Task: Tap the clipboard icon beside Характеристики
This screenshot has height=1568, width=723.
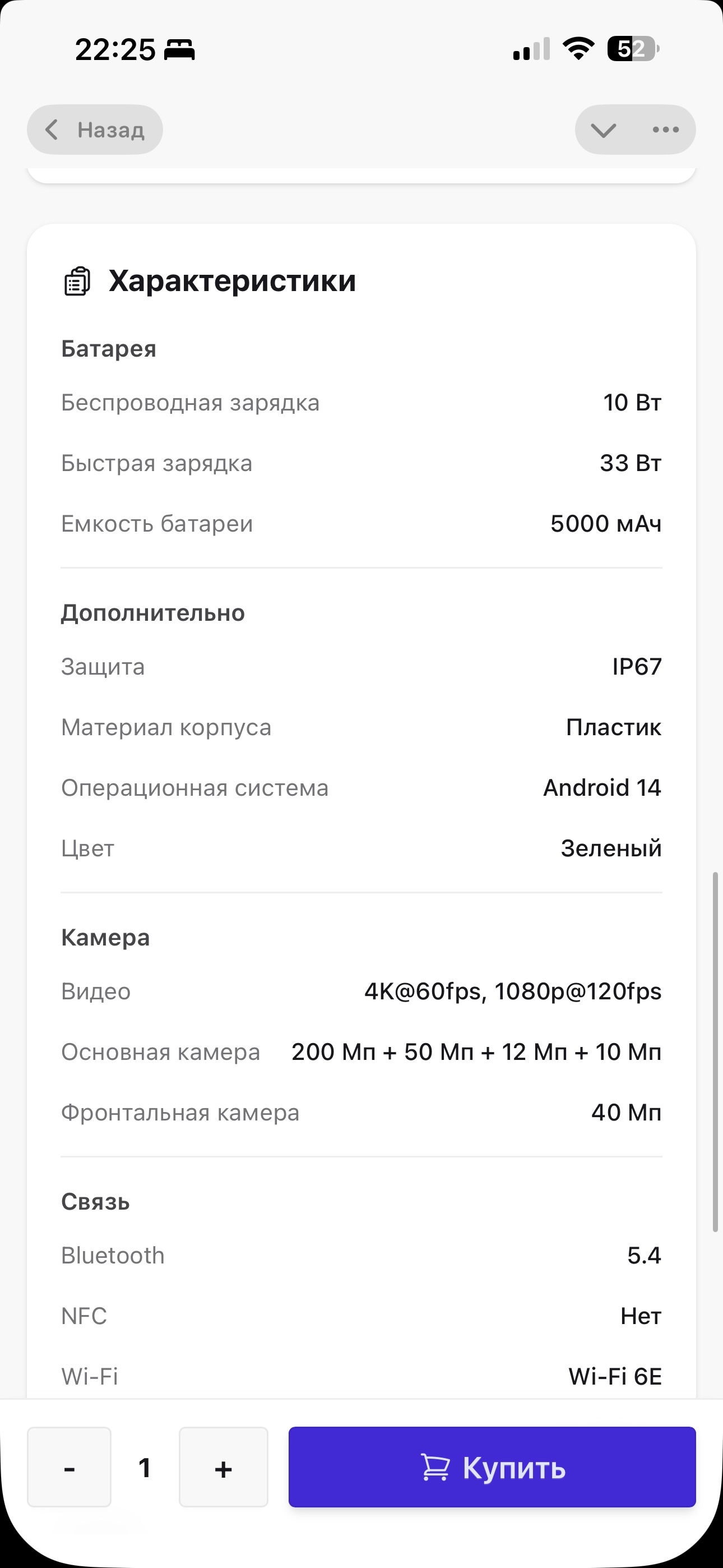Action: click(x=77, y=281)
